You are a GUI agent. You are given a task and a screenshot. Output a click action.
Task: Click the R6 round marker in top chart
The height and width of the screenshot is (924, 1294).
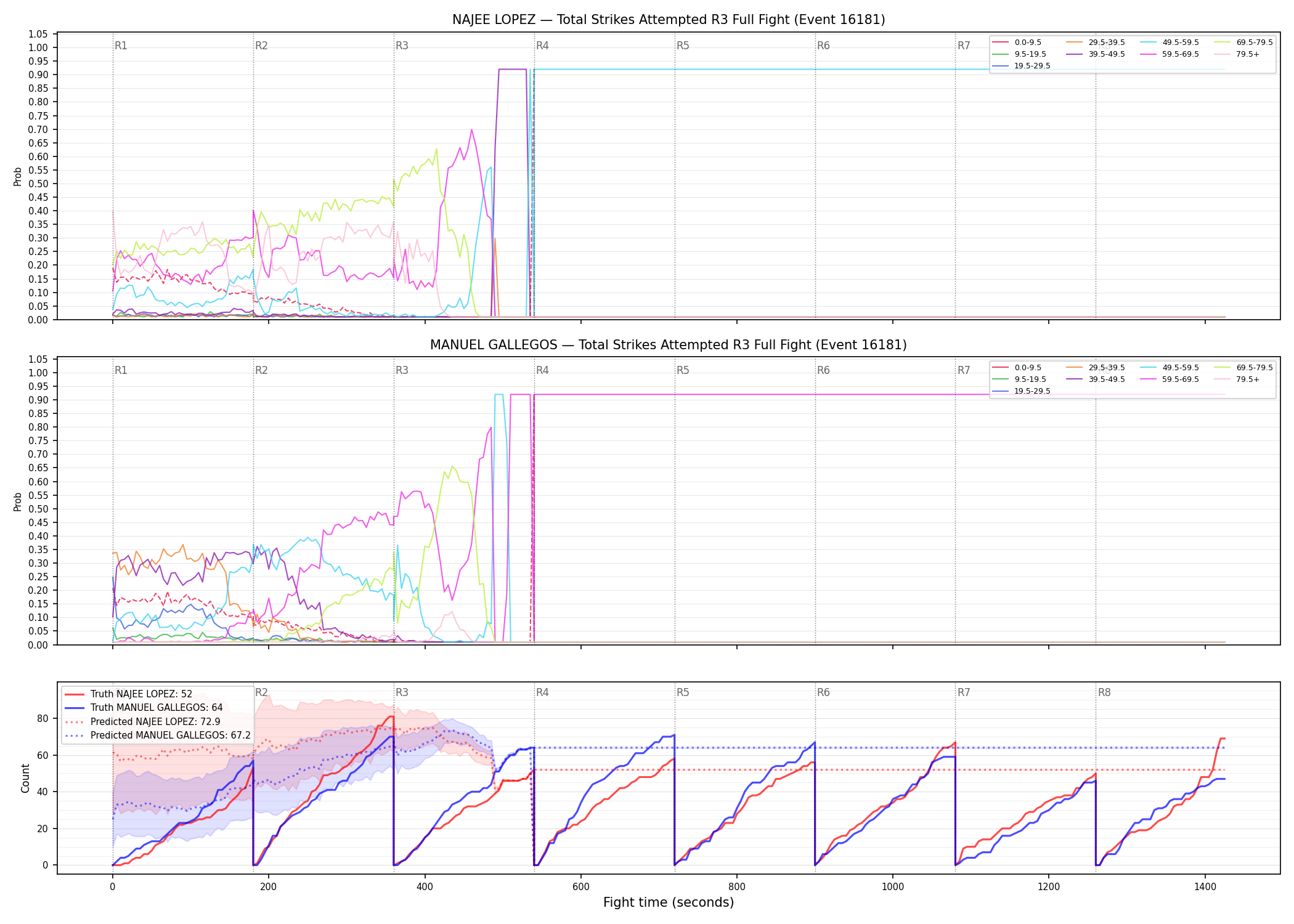pos(823,46)
